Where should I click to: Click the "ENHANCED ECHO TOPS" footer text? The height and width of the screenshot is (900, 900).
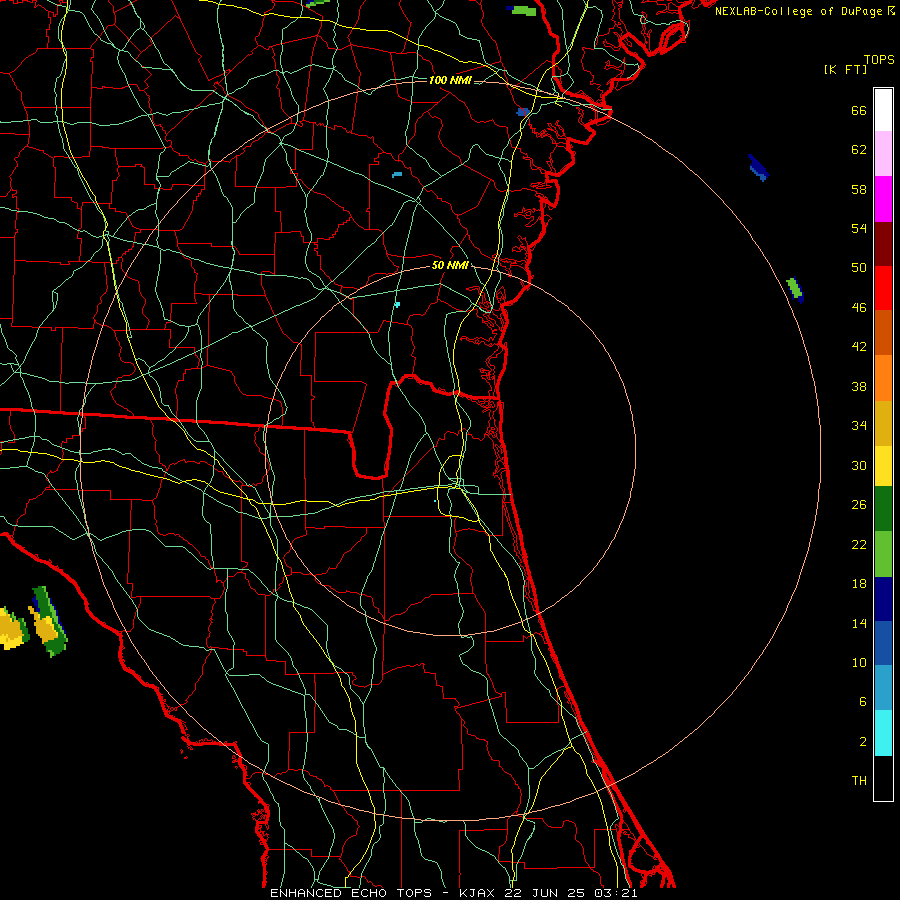[x=351, y=893]
